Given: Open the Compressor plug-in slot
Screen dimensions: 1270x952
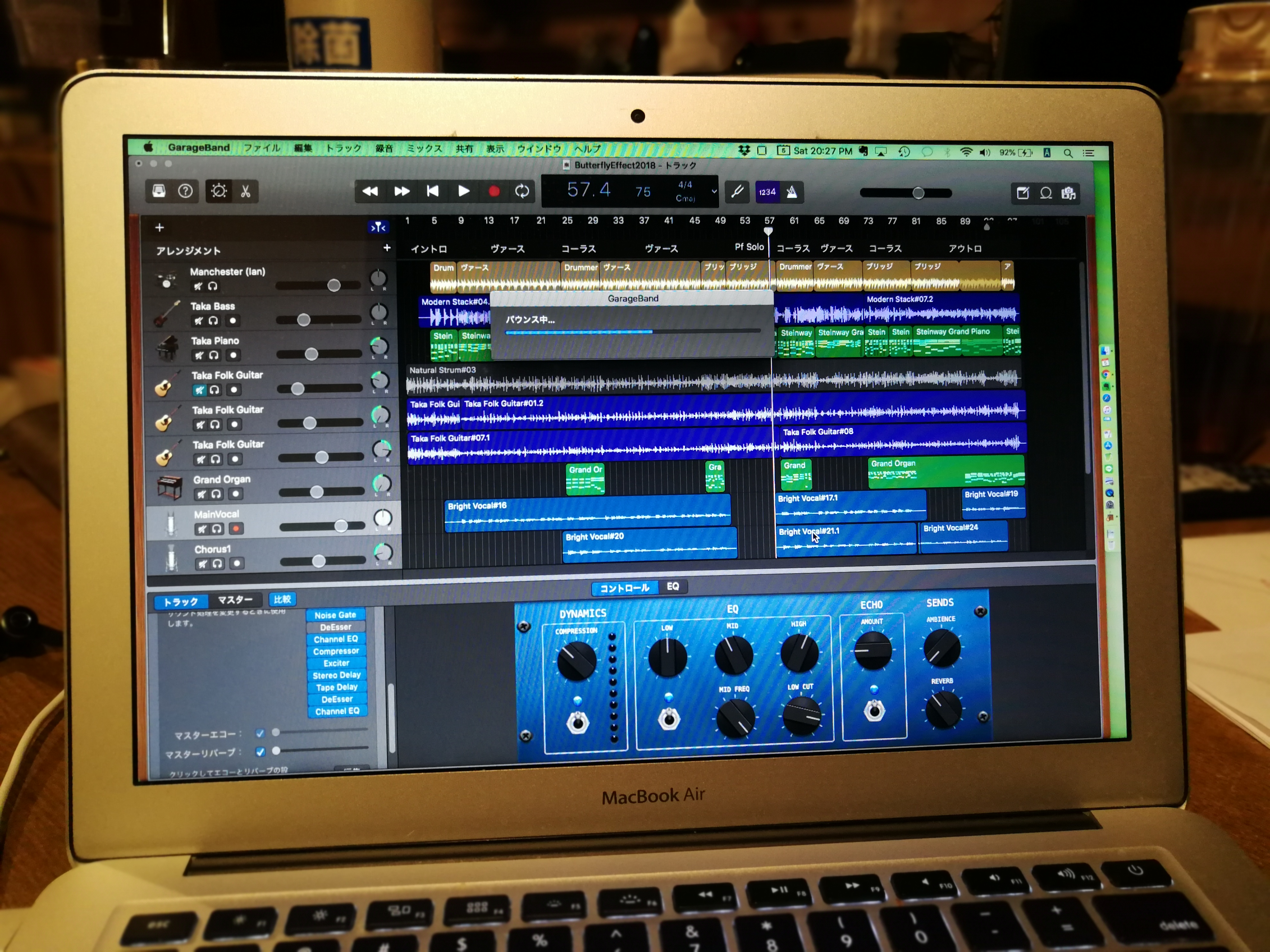Looking at the screenshot, I should click(336, 651).
